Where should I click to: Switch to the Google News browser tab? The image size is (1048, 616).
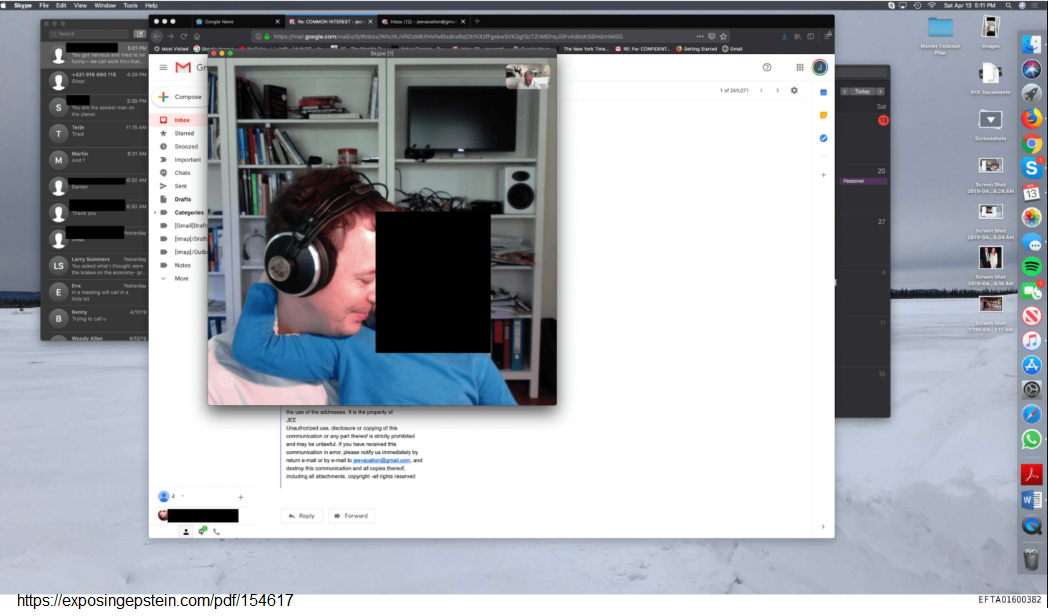pyautogui.click(x=236, y=21)
